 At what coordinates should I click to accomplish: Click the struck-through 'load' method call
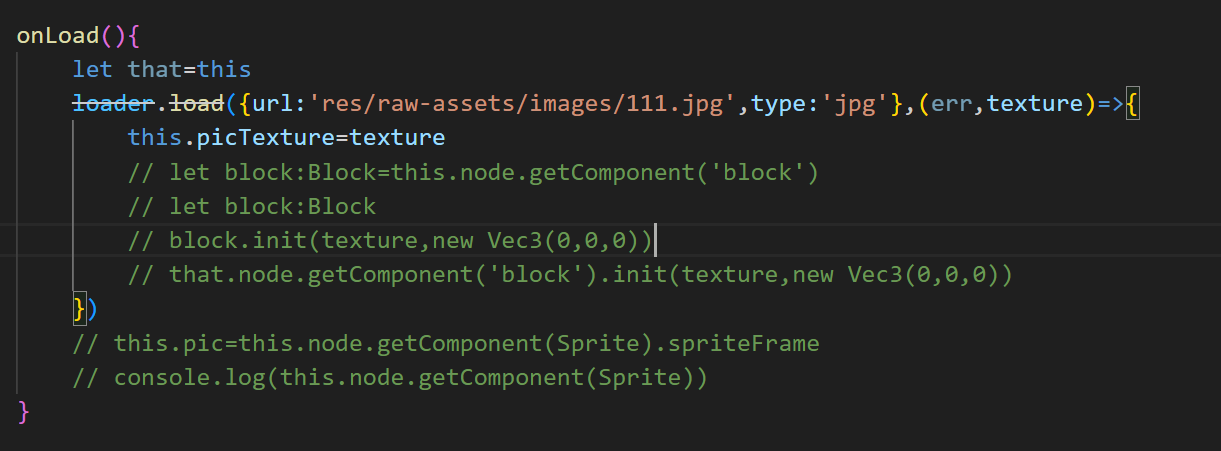click(196, 102)
